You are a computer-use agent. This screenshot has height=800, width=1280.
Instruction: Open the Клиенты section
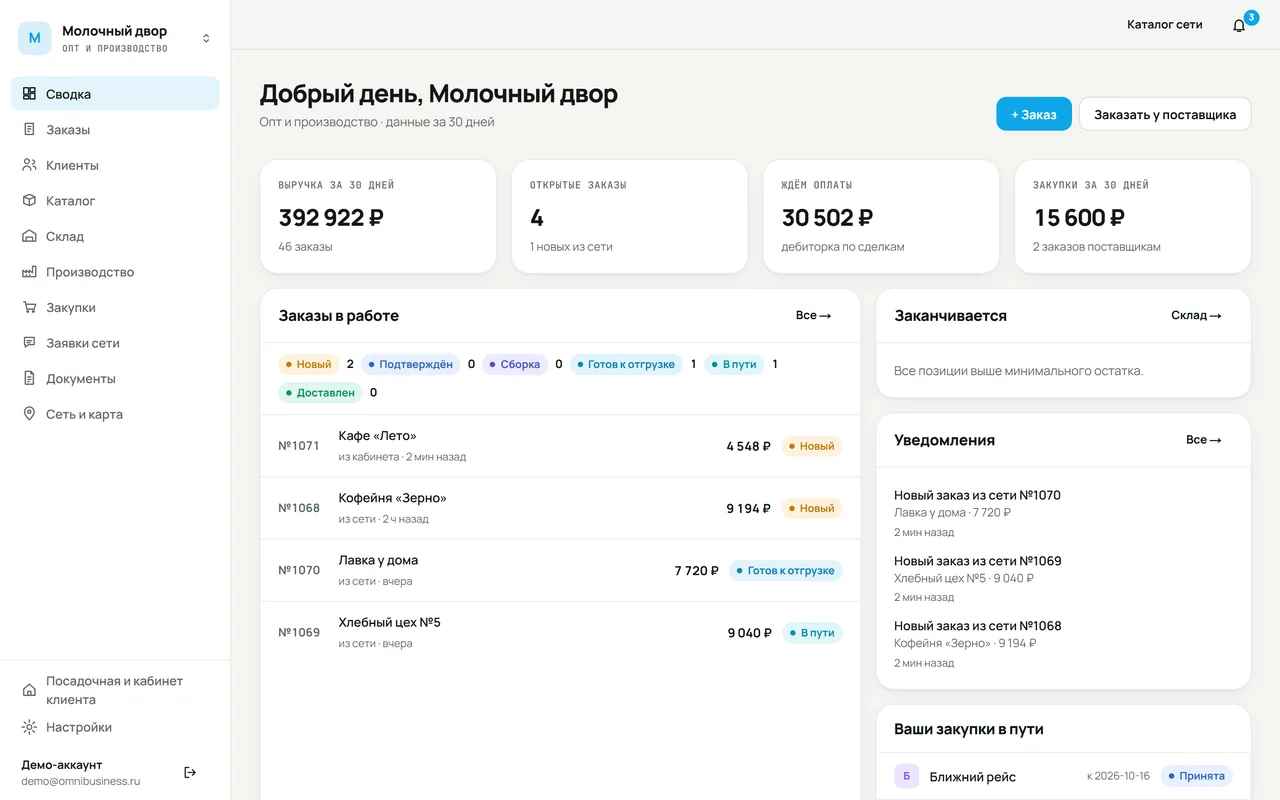(x=115, y=165)
